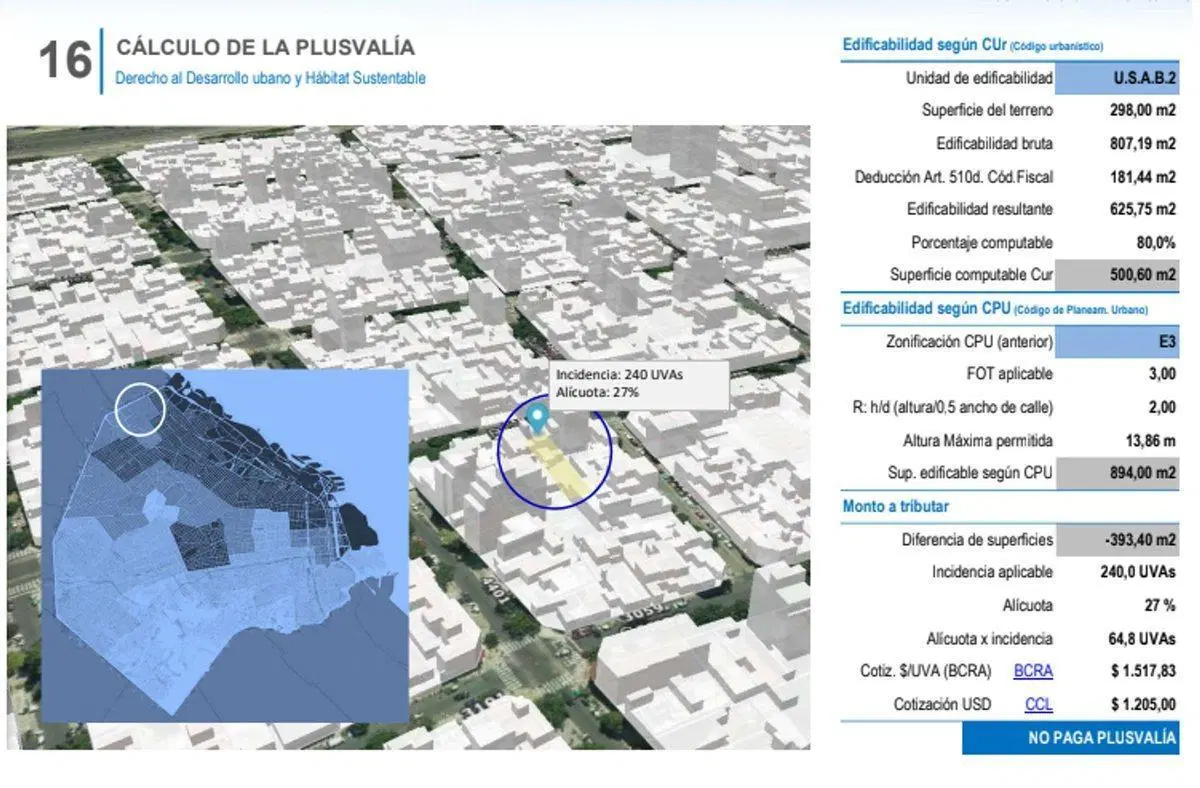Select the $ 1.205,00 USD quotation value
This screenshot has height=788, width=1200.
click(1143, 704)
